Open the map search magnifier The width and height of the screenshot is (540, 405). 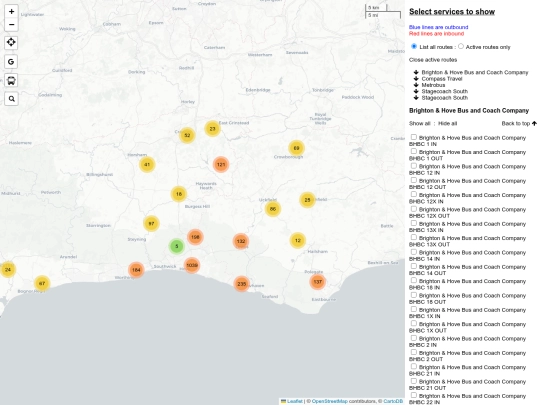11,99
